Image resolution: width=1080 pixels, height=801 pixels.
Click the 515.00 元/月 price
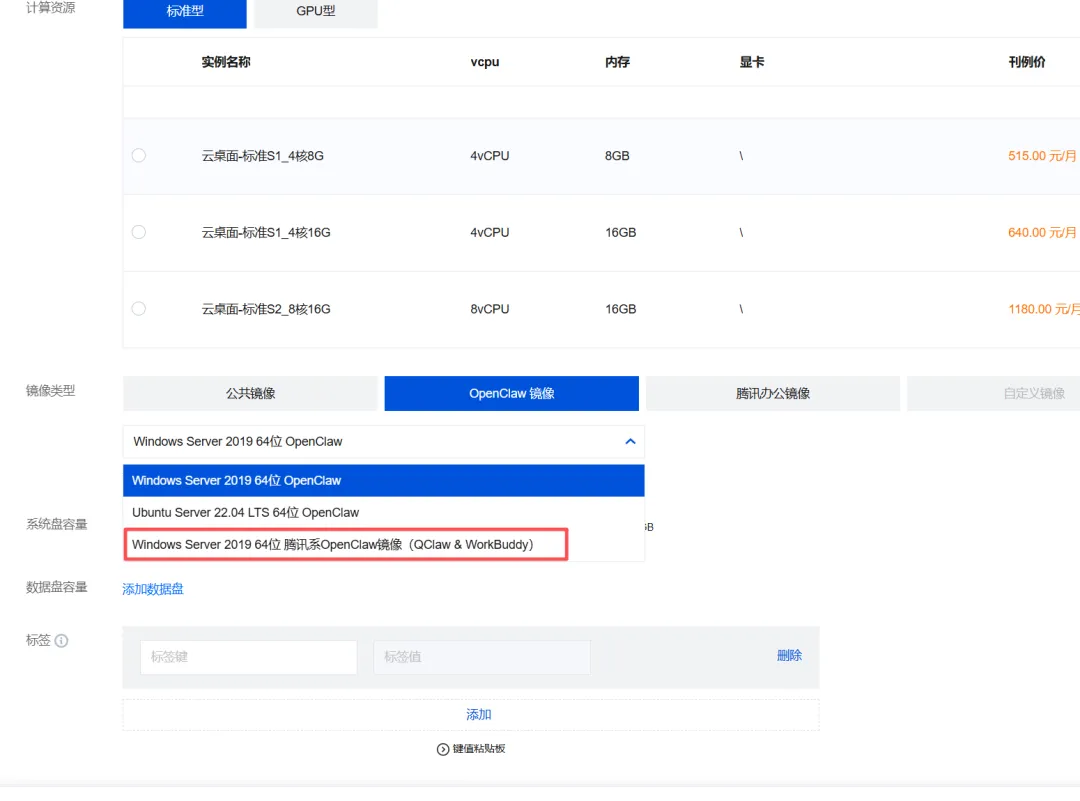[x=1043, y=156]
